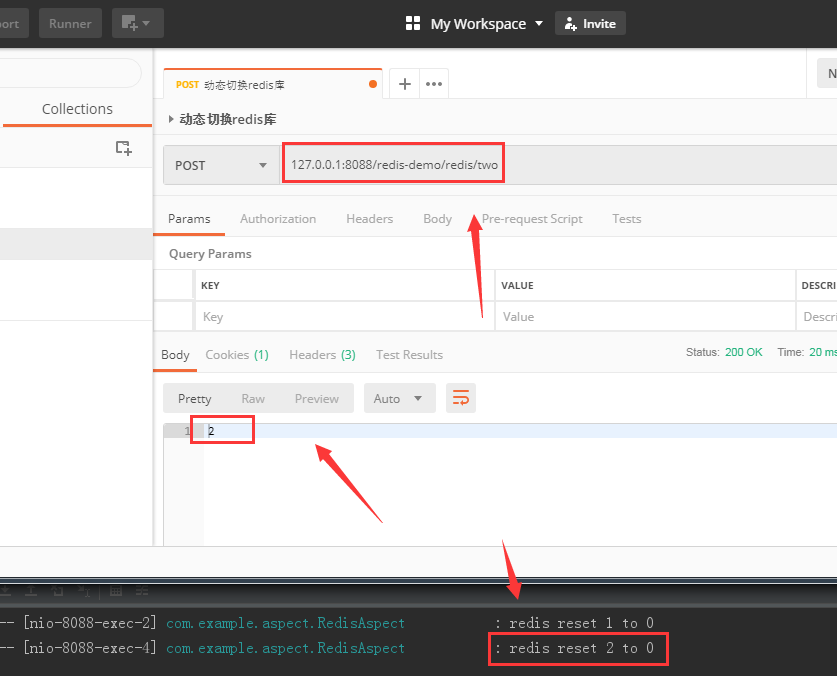Open the Test Results tab
The image size is (837, 676).
tap(409, 355)
